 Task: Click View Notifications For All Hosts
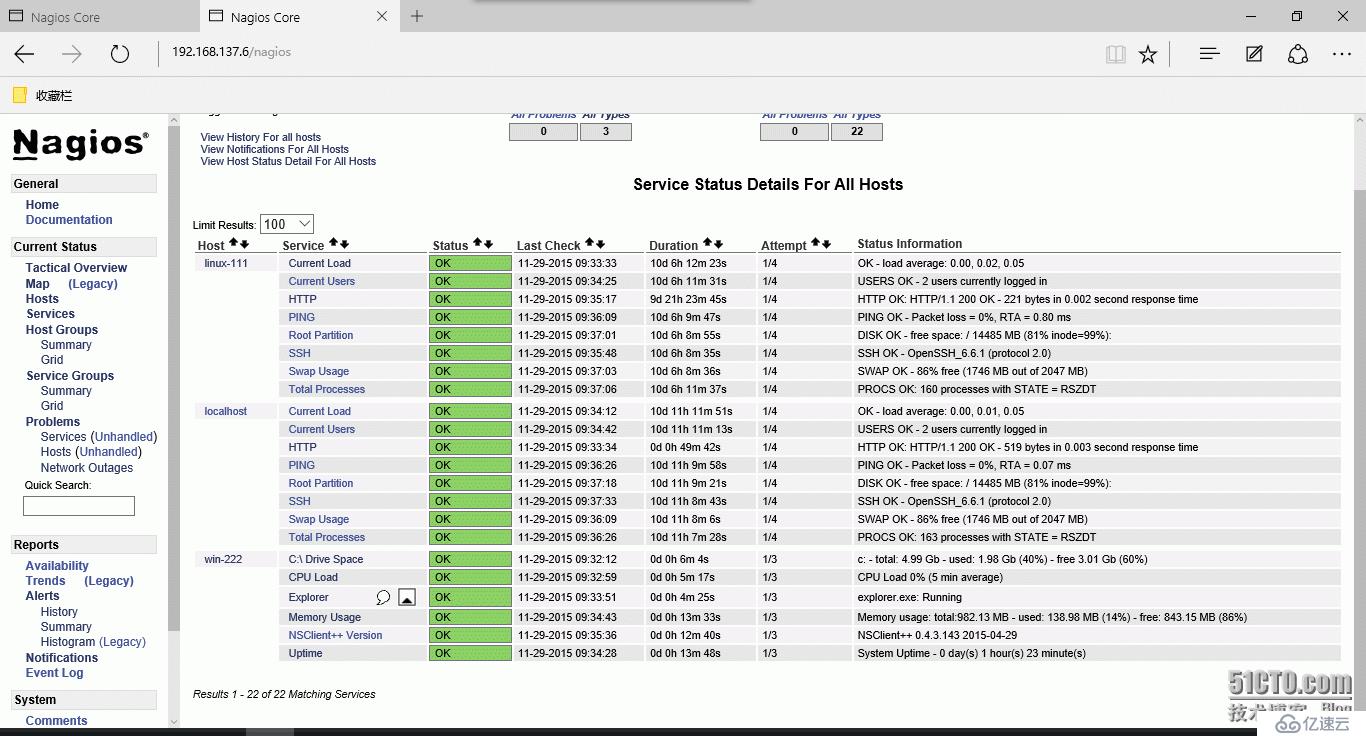point(274,149)
